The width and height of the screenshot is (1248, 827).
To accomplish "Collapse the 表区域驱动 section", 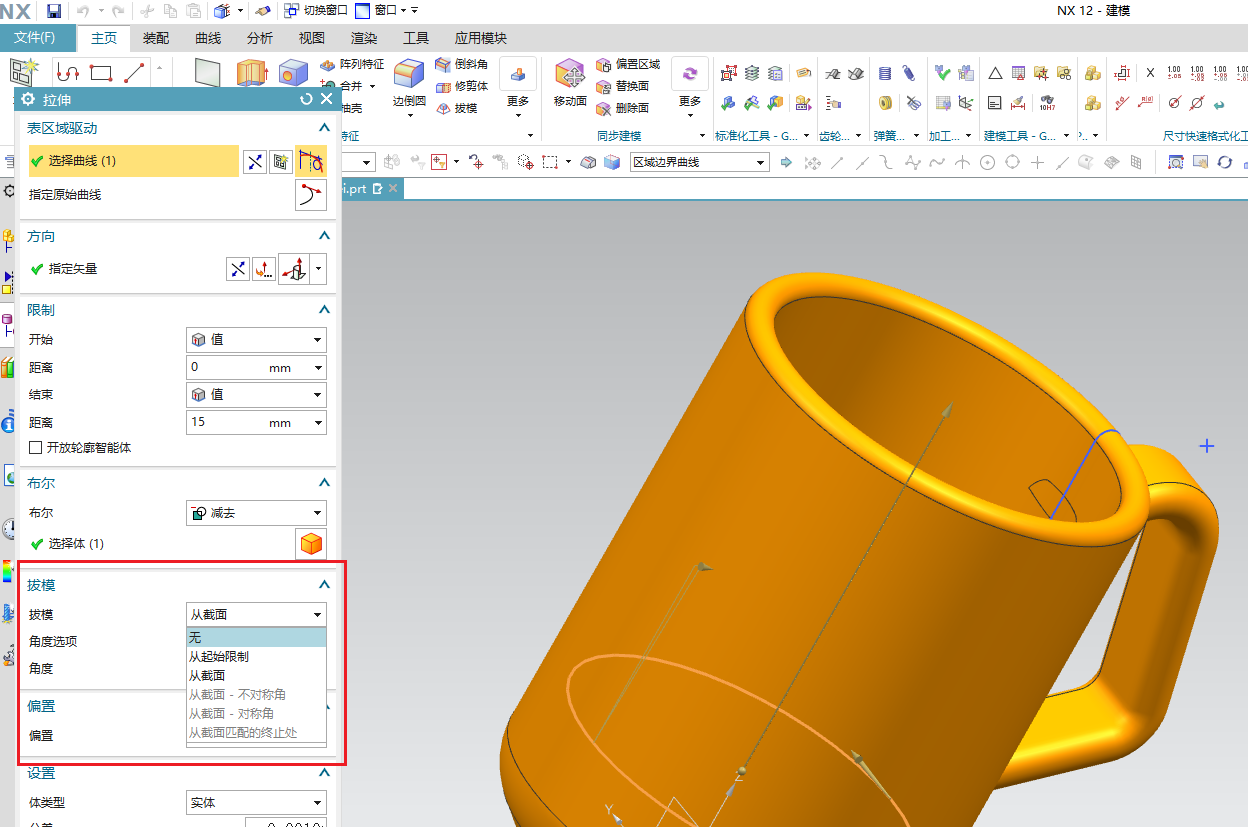I will (324, 128).
